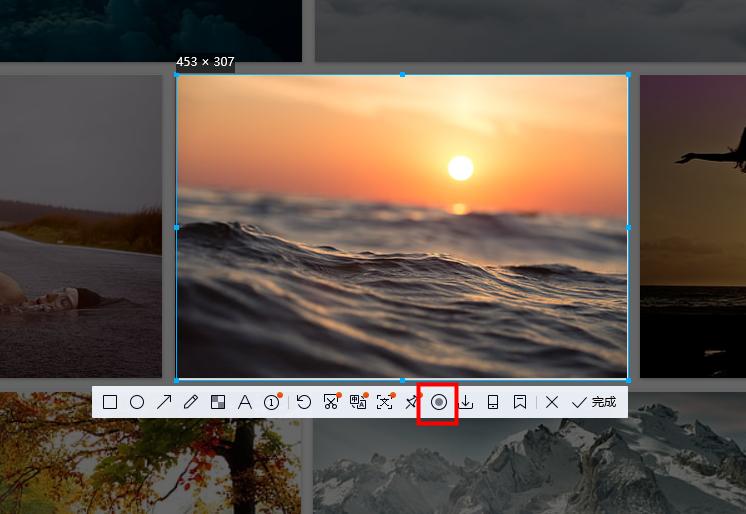Select the rectangle drawing tool
This screenshot has width=746, height=514.
point(110,402)
